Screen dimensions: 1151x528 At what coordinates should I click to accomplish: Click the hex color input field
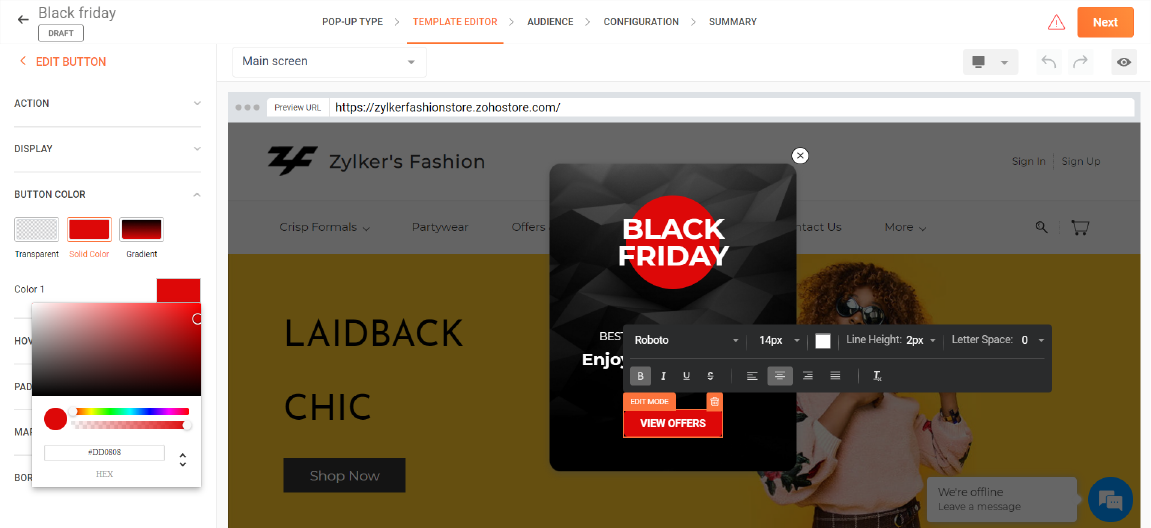click(104, 452)
